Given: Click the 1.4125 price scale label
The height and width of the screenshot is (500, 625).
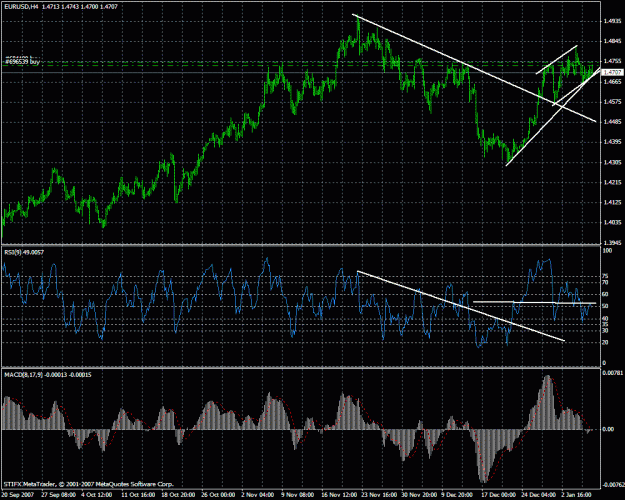Looking at the screenshot, I should pyautogui.click(x=612, y=203).
